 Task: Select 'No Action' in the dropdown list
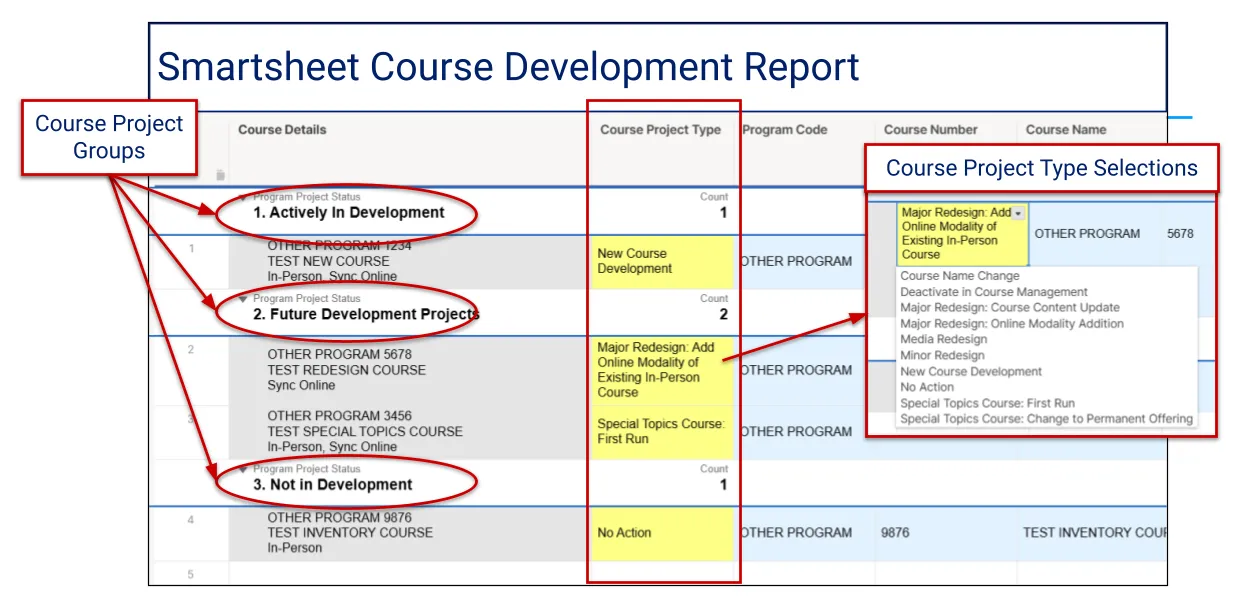(927, 388)
